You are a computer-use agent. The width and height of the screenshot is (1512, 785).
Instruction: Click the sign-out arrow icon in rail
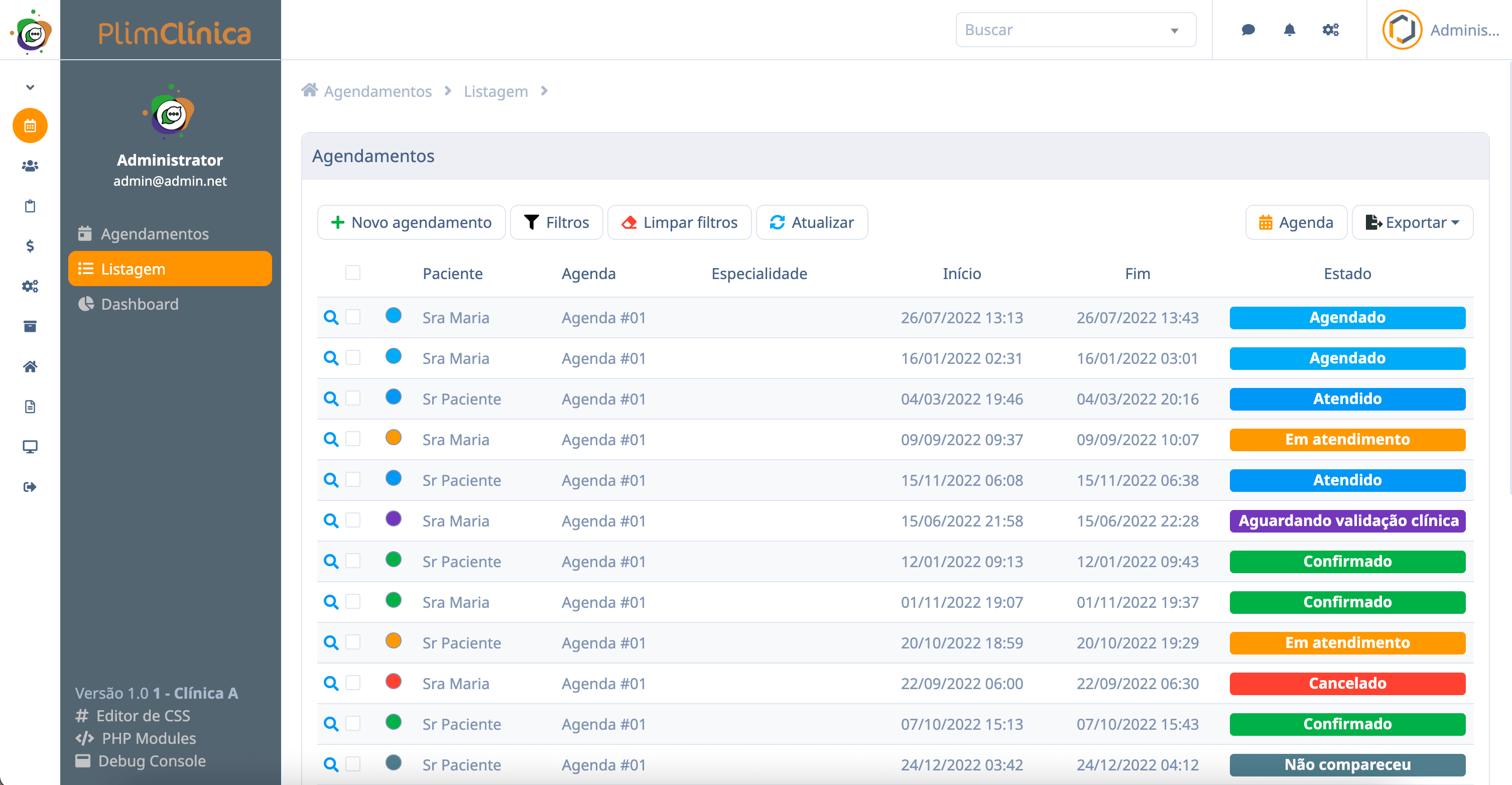tap(30, 487)
